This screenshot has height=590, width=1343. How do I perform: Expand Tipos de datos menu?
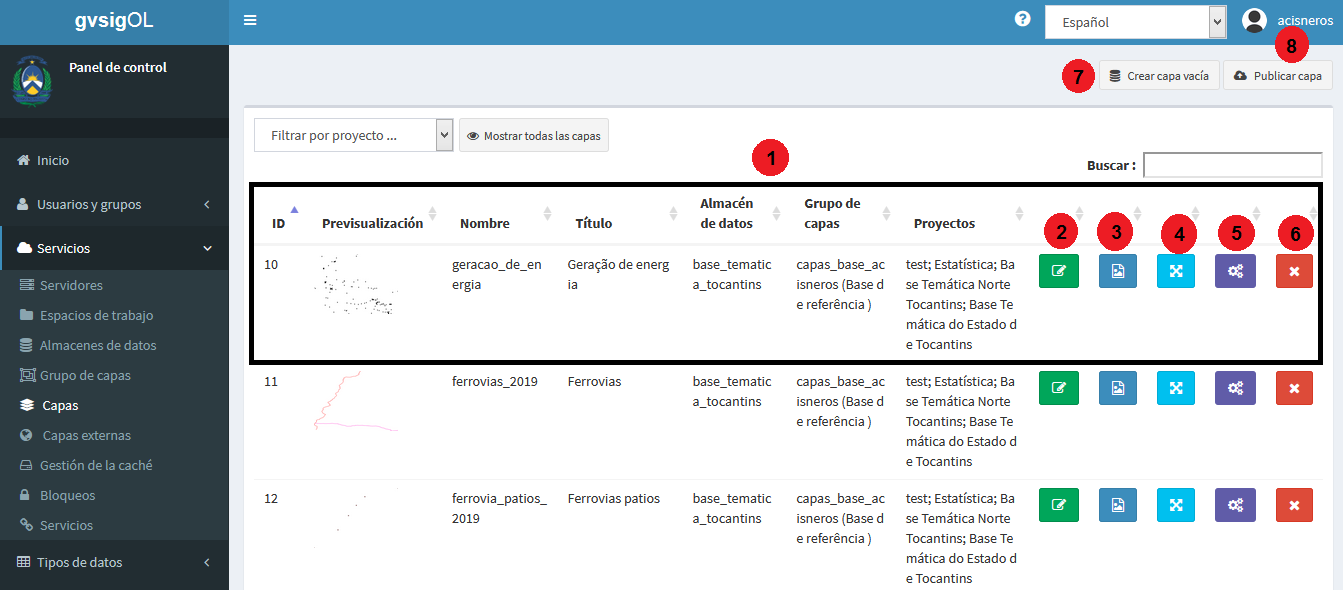[x=114, y=562]
